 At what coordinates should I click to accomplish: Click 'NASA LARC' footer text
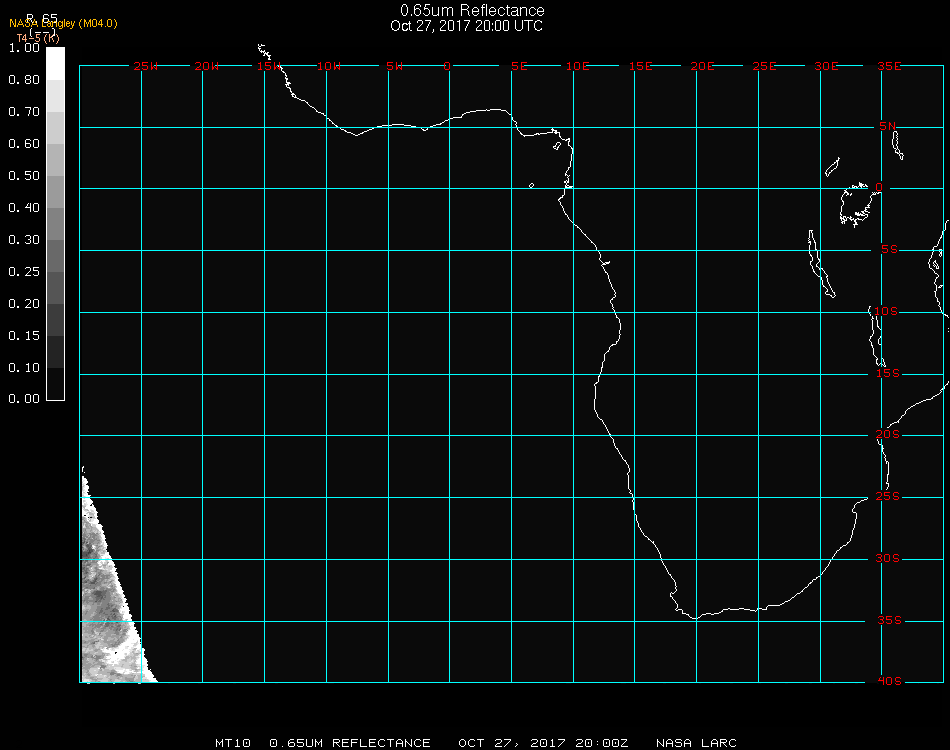coord(696,743)
